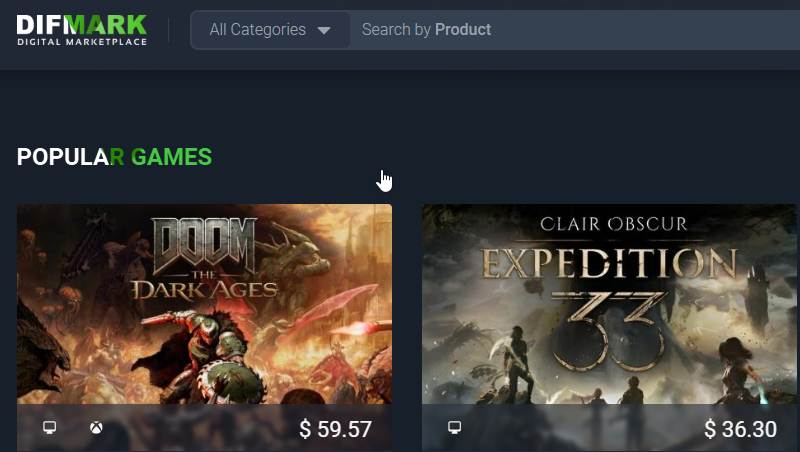This screenshot has height=452, width=800.
Task: Select the $ 36.30 price on Expedition 33
Action: pyautogui.click(x=741, y=429)
